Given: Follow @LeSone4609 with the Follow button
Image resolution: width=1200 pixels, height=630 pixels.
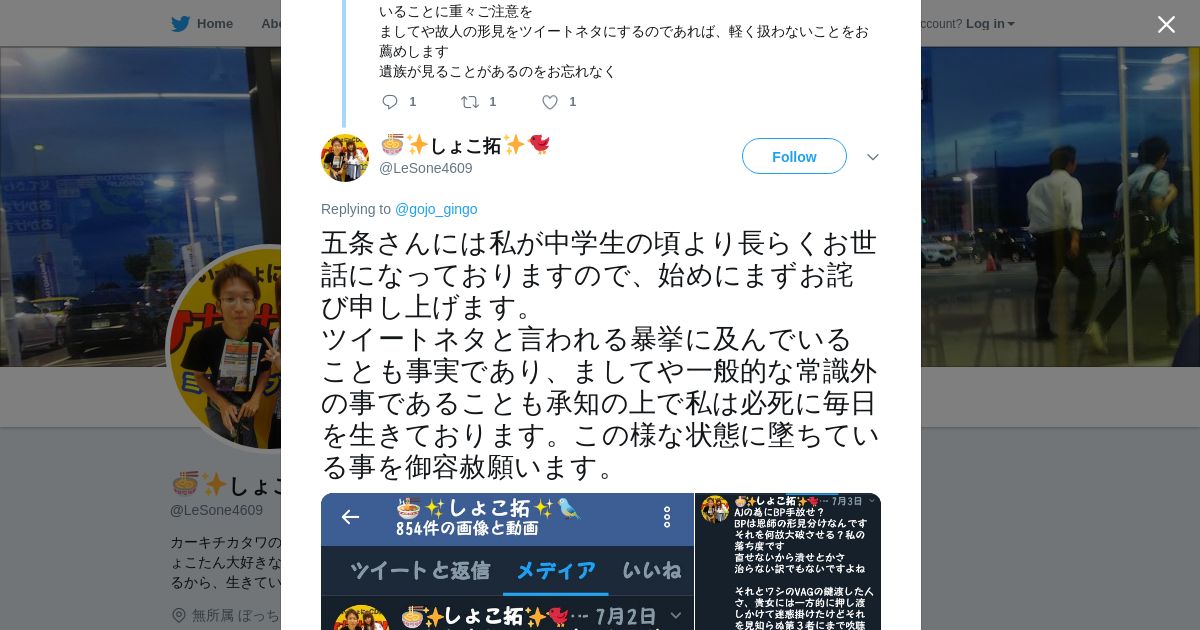Looking at the screenshot, I should point(794,156).
